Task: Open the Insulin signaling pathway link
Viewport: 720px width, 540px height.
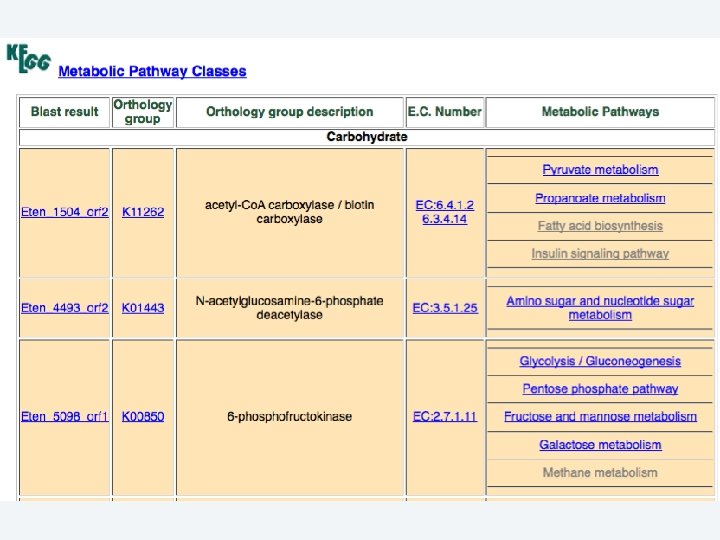Action: (x=600, y=253)
